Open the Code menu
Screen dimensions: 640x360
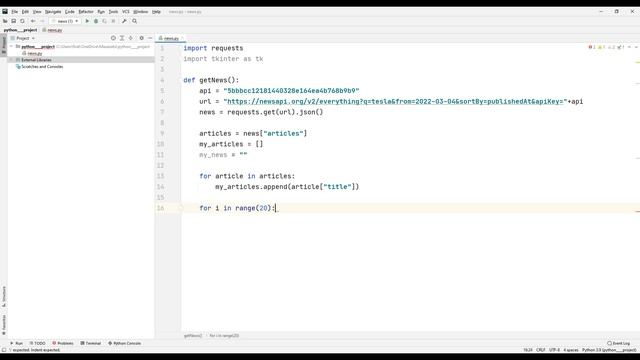tap(70, 12)
